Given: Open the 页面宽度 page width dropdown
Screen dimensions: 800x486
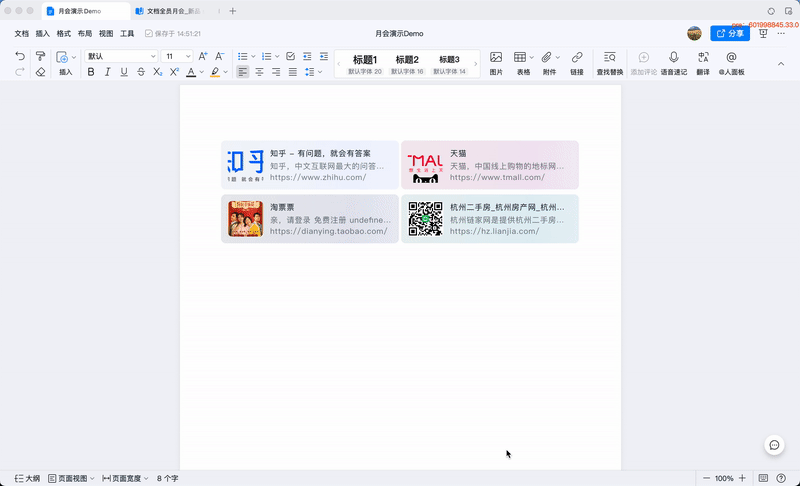Looking at the screenshot, I should (126, 478).
